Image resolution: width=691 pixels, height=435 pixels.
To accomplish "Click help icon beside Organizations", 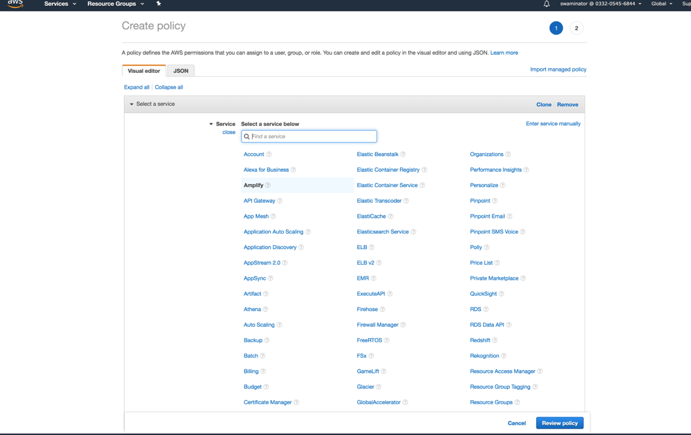I will 508,154.
